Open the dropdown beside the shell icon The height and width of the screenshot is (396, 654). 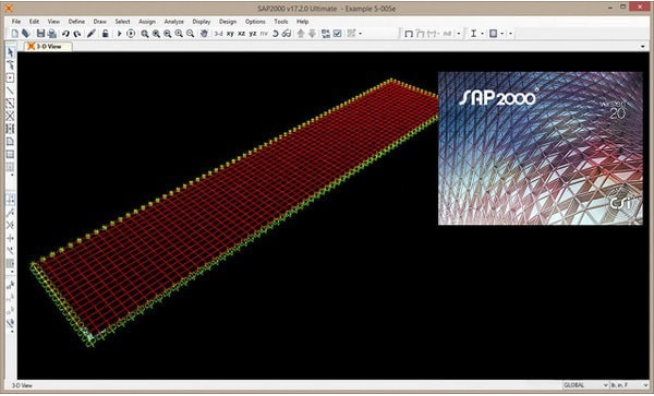pyautogui.click(x=502, y=34)
